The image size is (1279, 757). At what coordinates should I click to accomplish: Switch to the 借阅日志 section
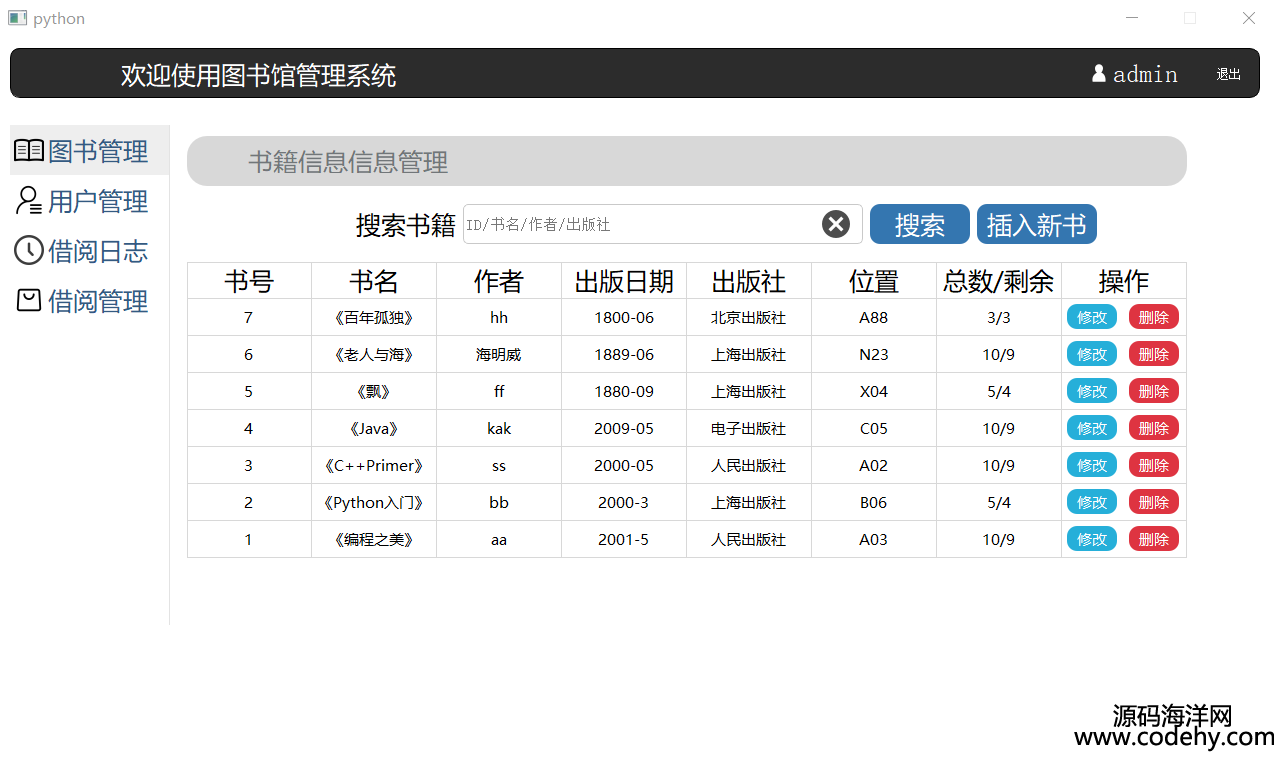97,251
